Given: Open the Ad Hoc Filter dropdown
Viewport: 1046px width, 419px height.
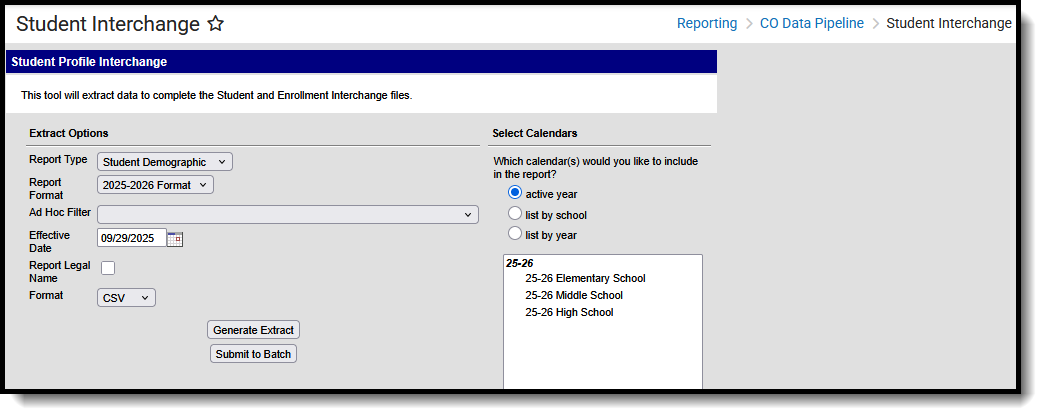Looking at the screenshot, I should (x=288, y=214).
